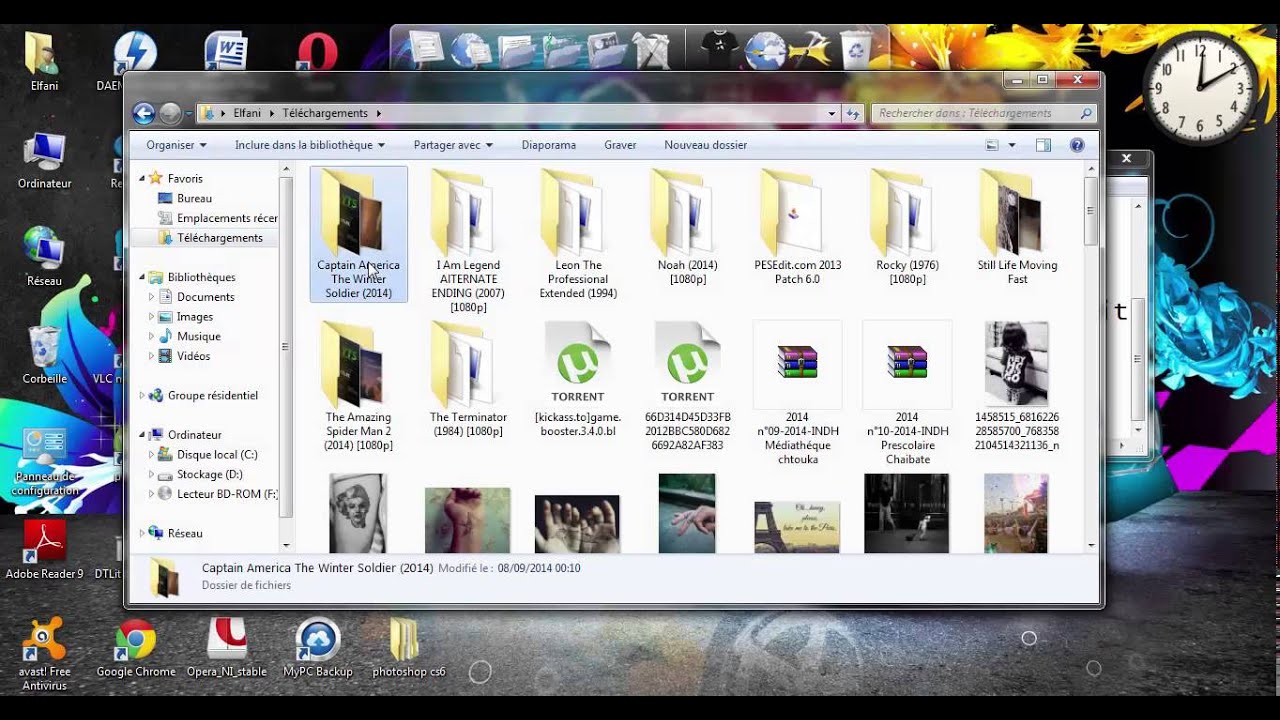Open the Still Life Moving Fast folder
This screenshot has height=720, width=1280.
[1017, 227]
